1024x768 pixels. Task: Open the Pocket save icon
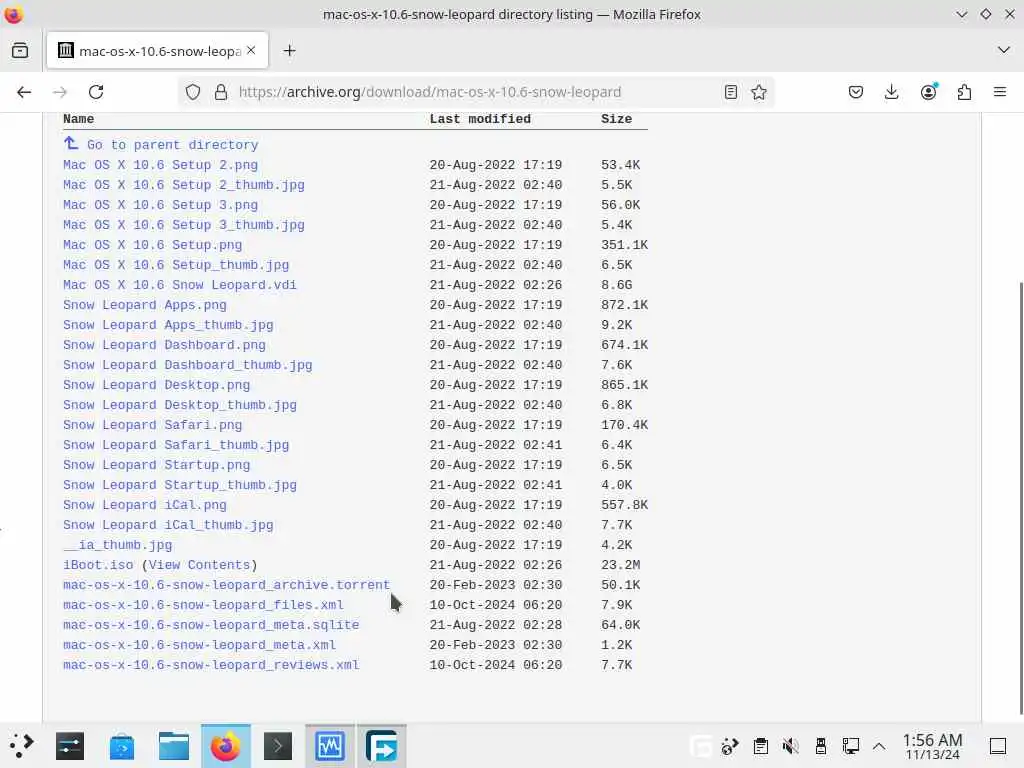[x=856, y=92]
